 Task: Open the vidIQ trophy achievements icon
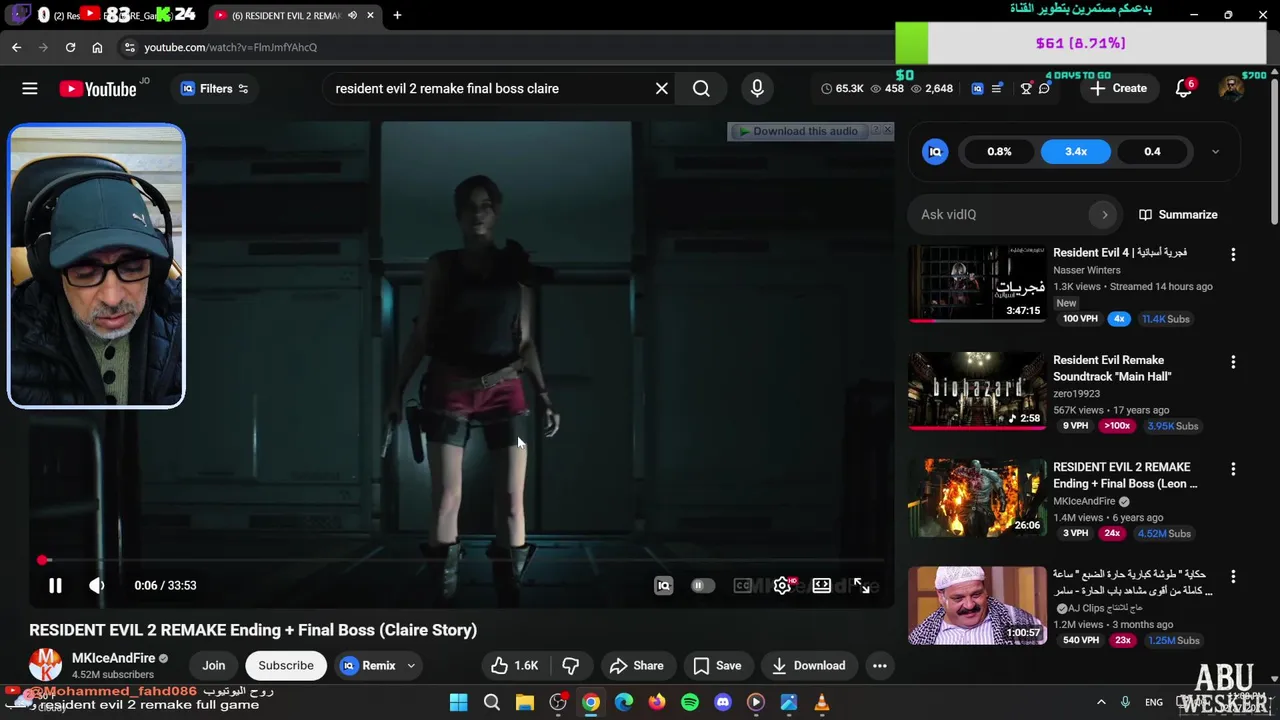tap(1026, 89)
